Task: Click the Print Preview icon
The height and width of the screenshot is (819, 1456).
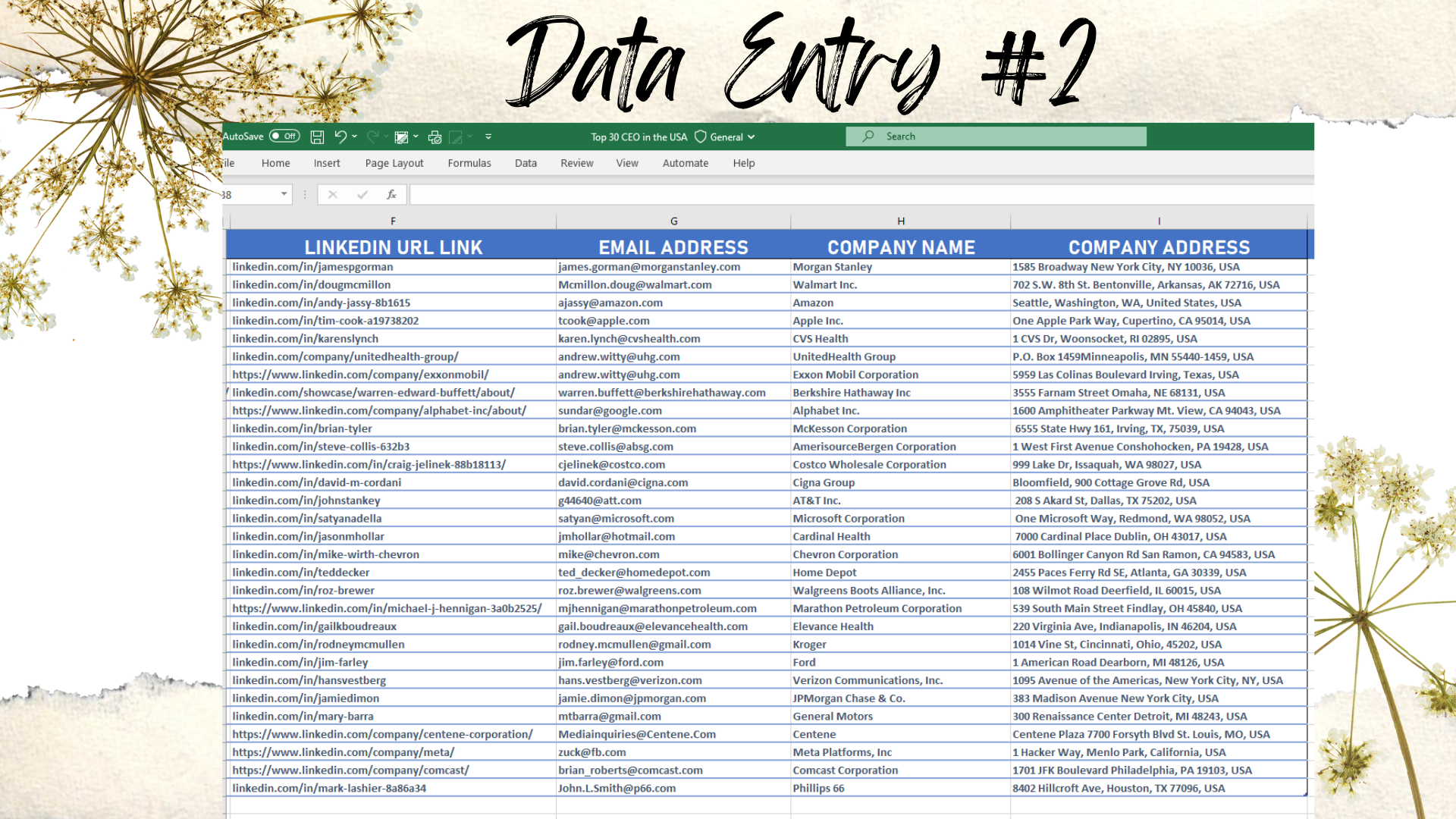Action: (435, 137)
